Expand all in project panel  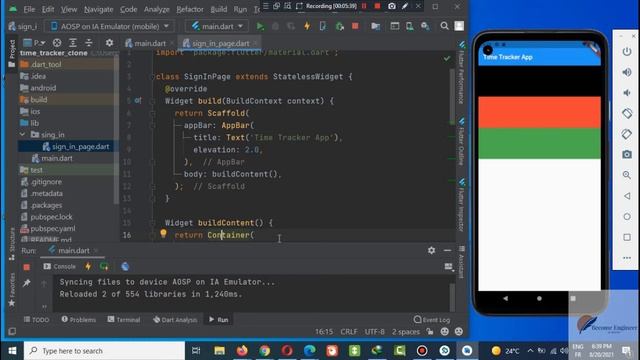[73, 43]
